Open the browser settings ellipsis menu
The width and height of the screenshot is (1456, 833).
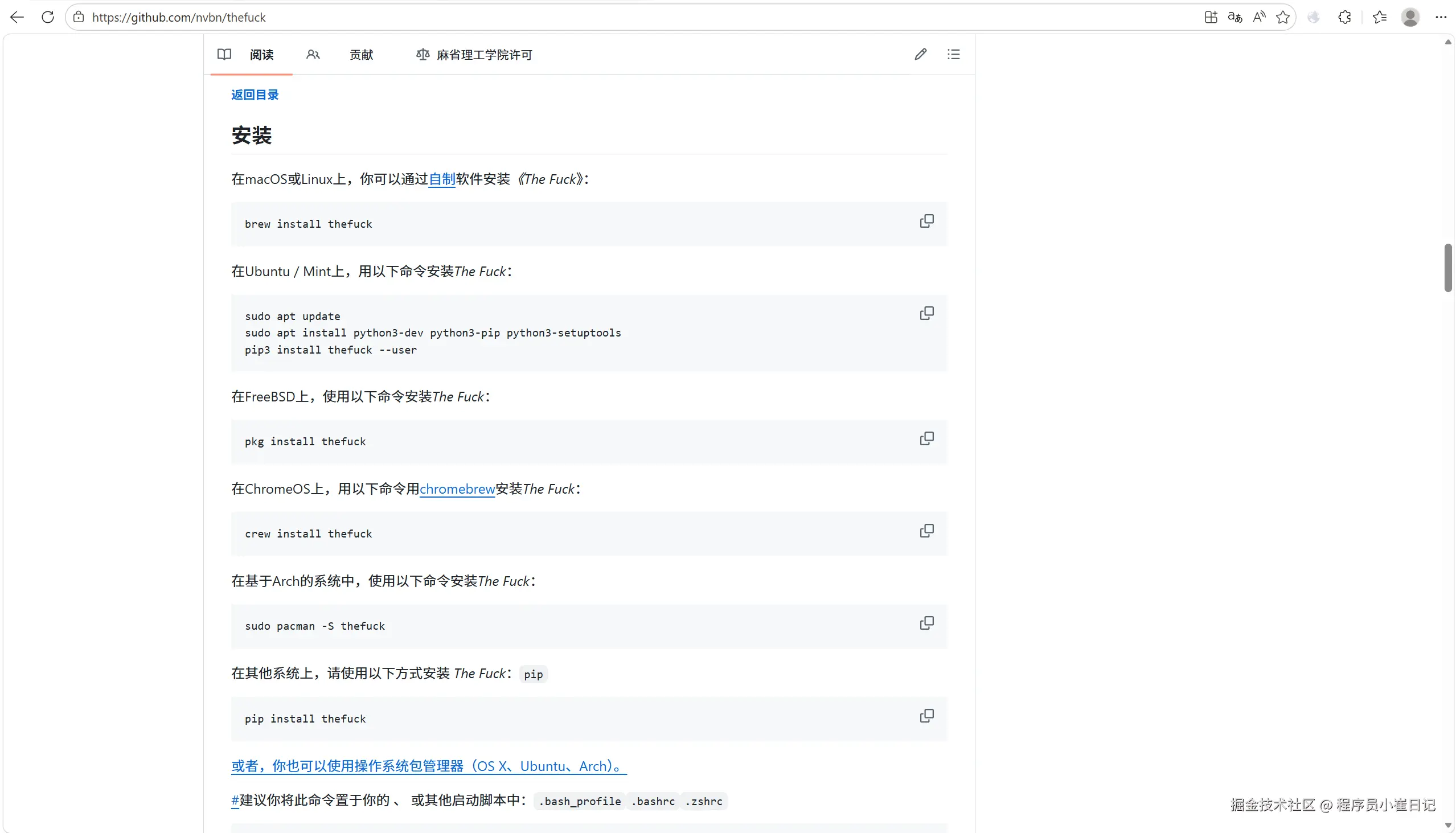coord(1441,17)
